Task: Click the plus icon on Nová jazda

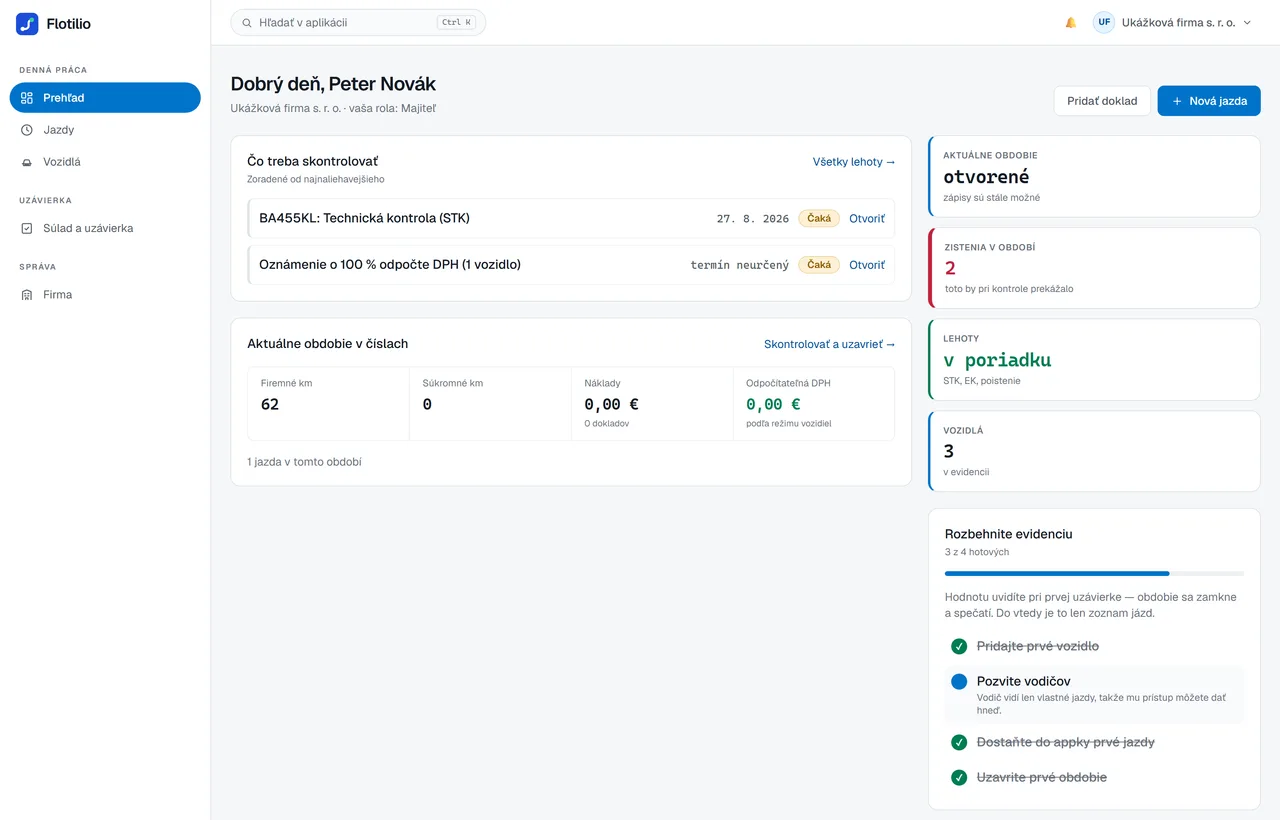Action: (1177, 101)
